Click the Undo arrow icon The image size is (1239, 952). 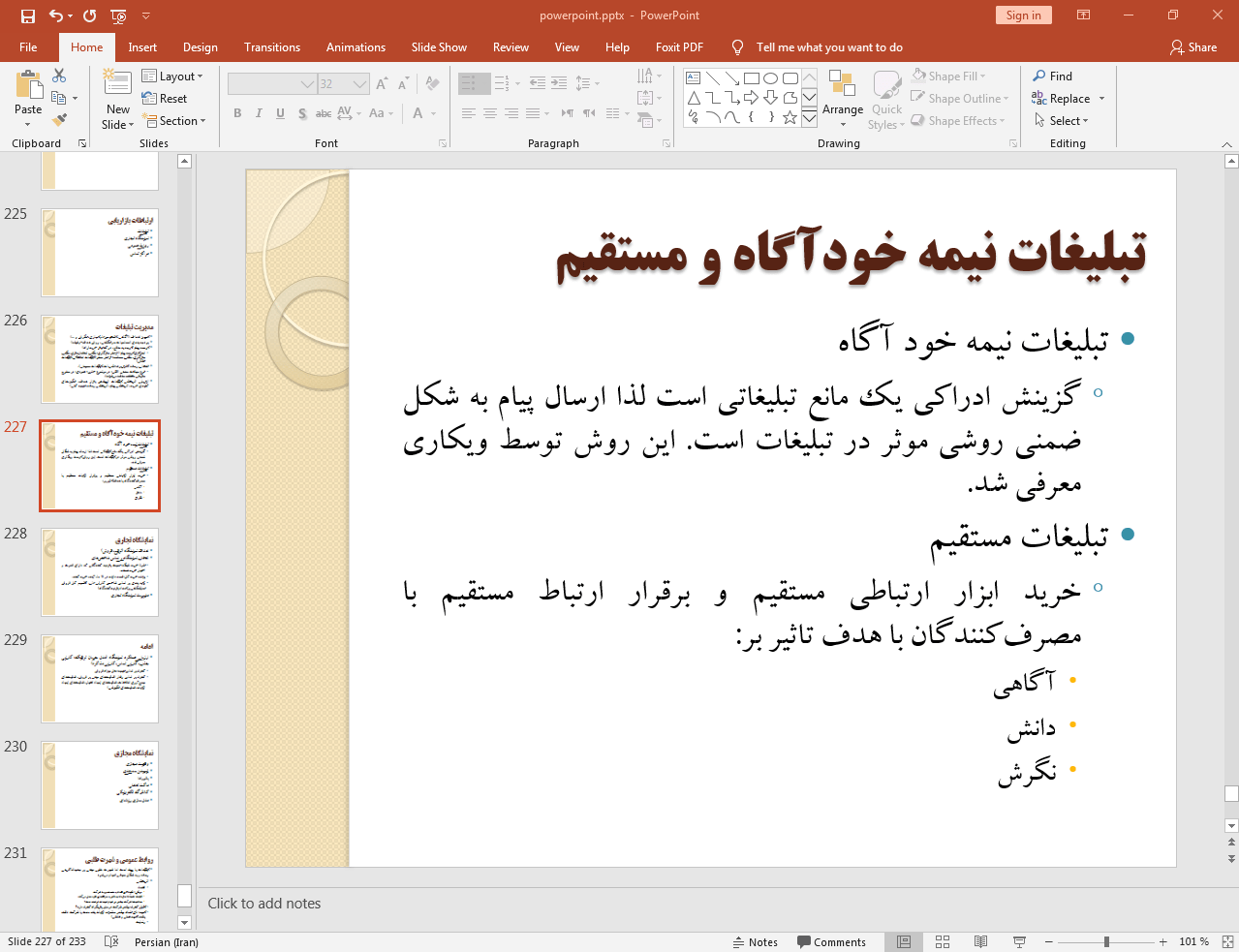[x=56, y=15]
